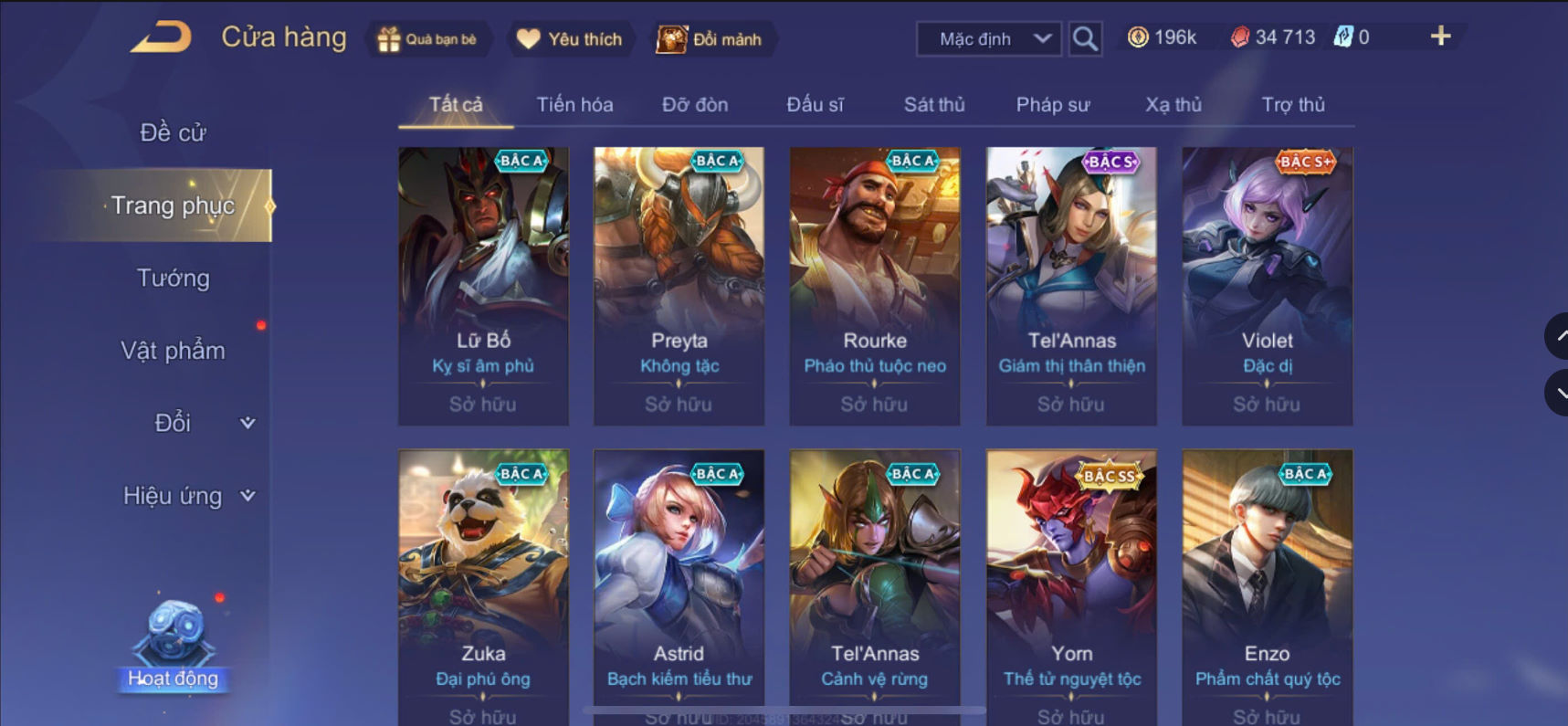Switch to the Sát thủ tab
The height and width of the screenshot is (726, 1568).
click(934, 104)
